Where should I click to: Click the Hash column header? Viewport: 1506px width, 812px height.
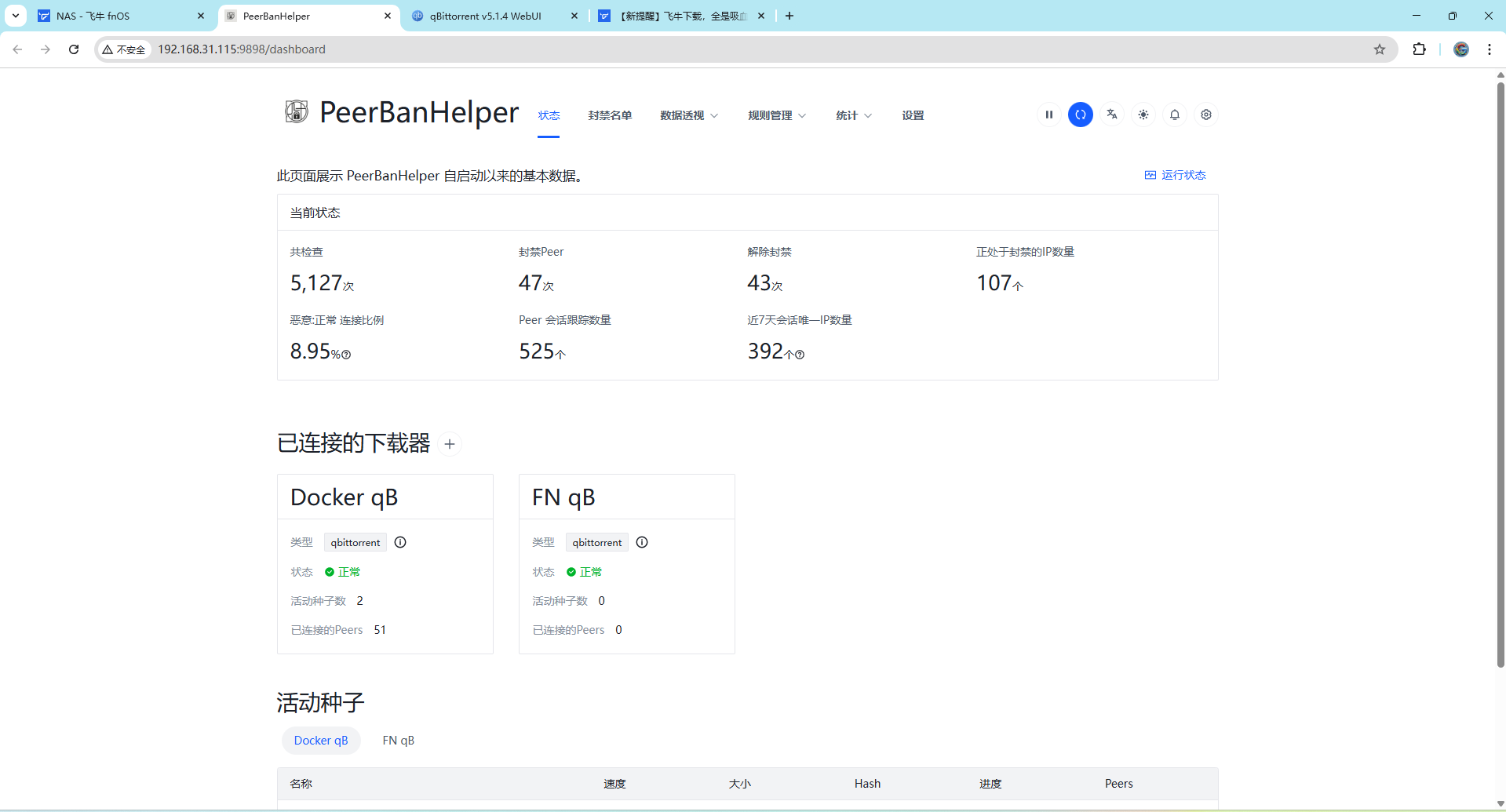867,784
